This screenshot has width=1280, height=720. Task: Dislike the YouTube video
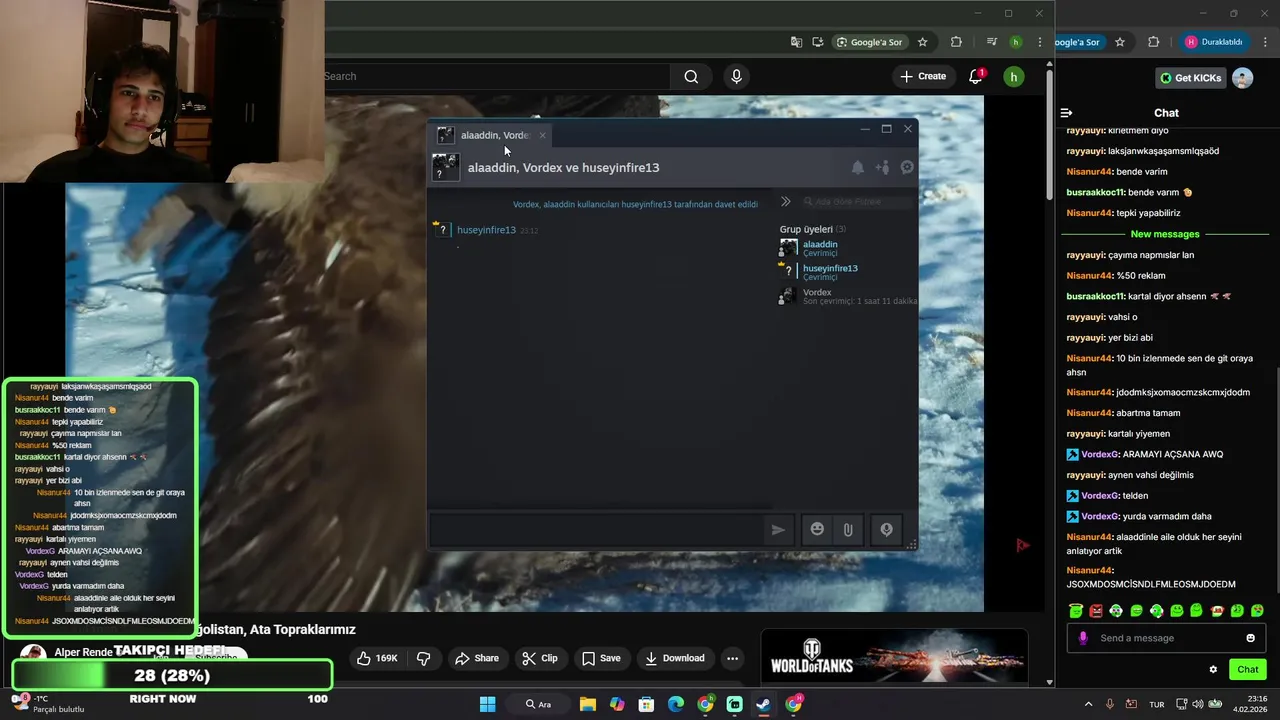pyautogui.click(x=423, y=658)
